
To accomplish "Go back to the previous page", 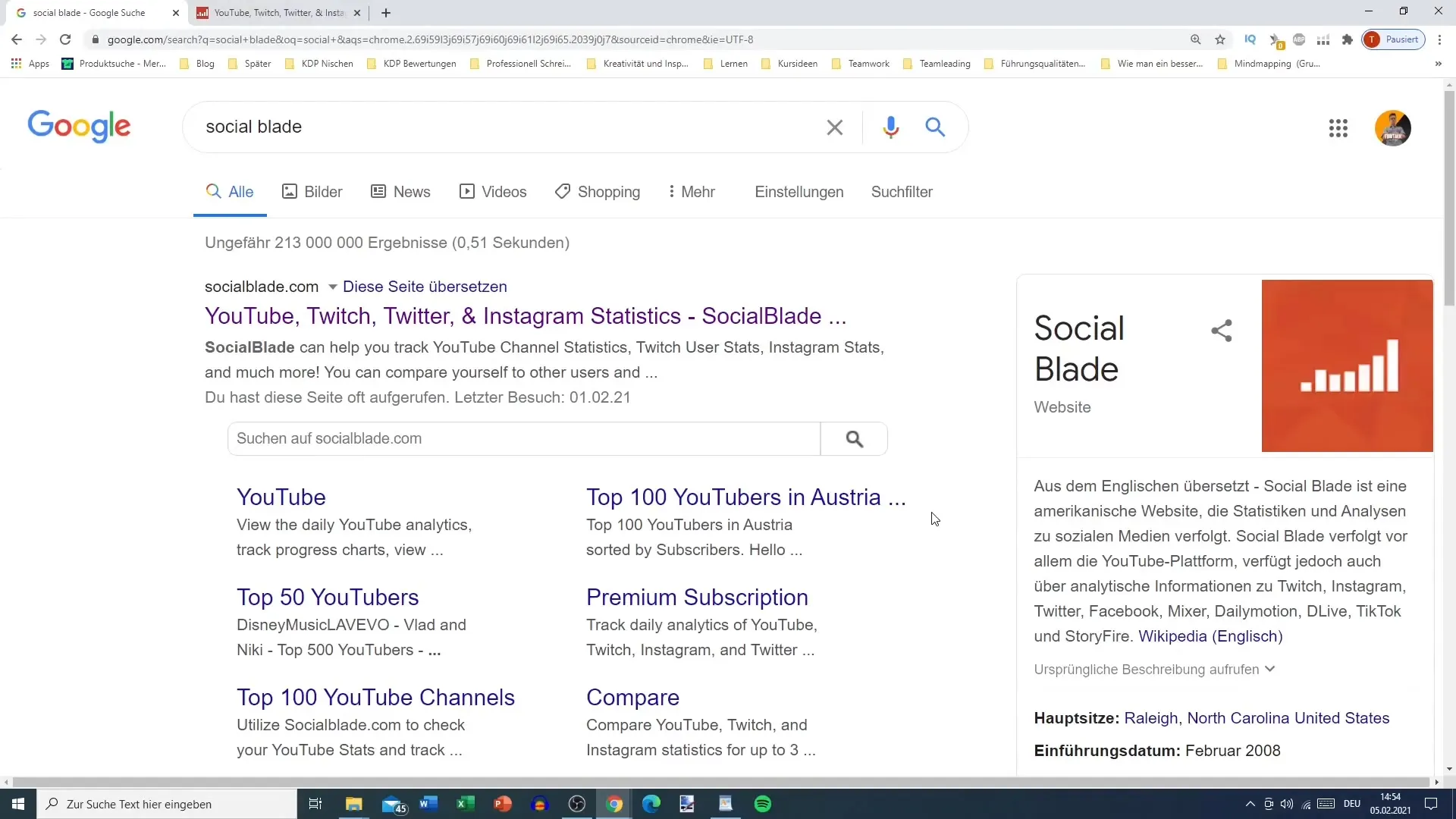I will click(17, 39).
